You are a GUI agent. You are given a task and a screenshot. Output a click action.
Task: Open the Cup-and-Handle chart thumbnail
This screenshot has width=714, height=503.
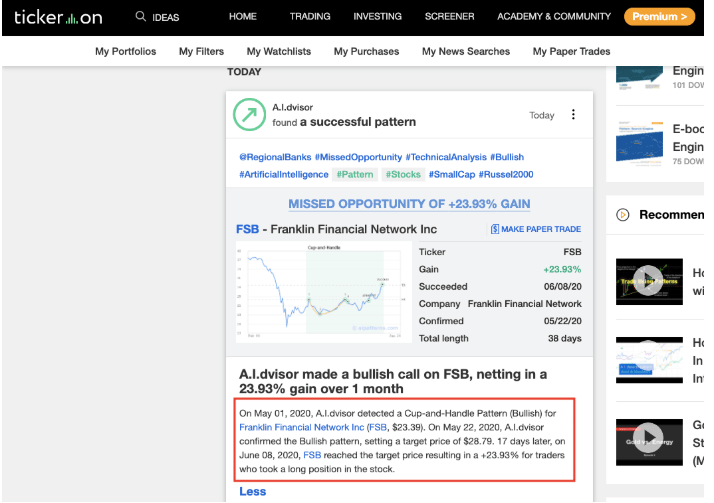click(324, 292)
